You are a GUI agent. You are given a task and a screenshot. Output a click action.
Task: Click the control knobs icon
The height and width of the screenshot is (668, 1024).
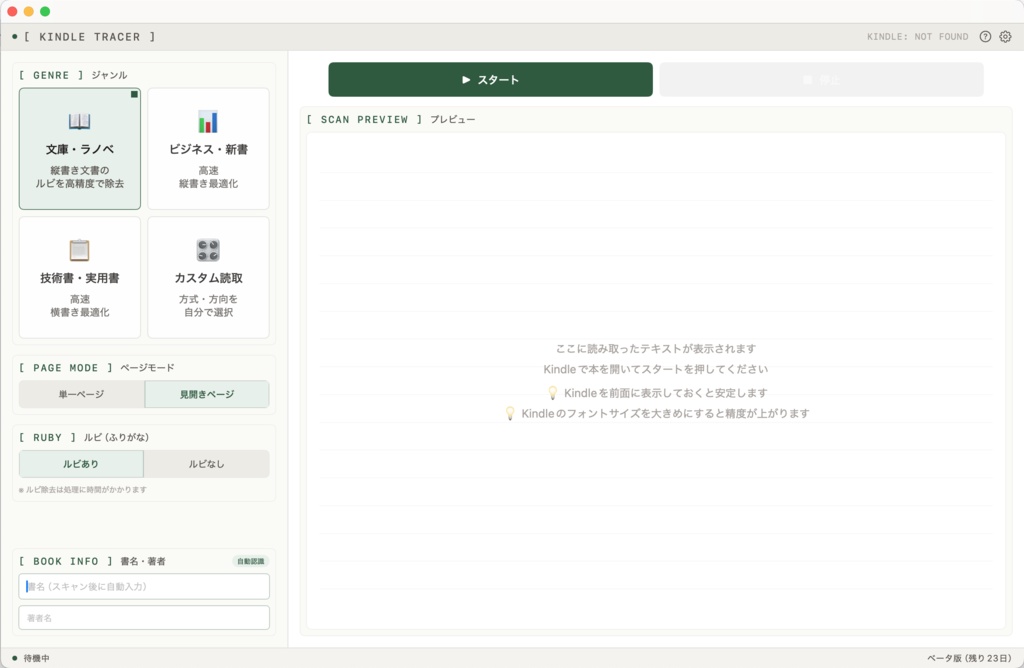pyautogui.click(x=208, y=250)
